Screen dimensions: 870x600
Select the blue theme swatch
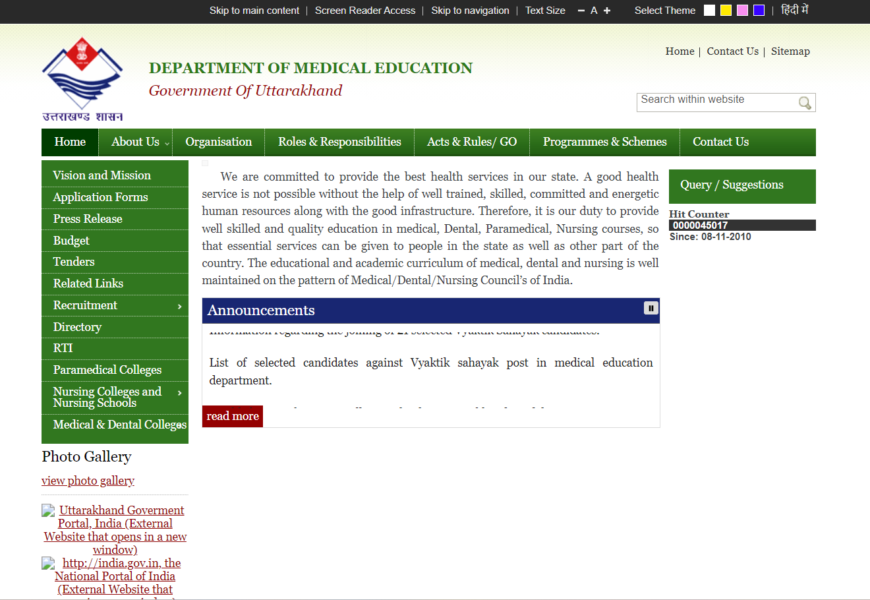coord(759,11)
